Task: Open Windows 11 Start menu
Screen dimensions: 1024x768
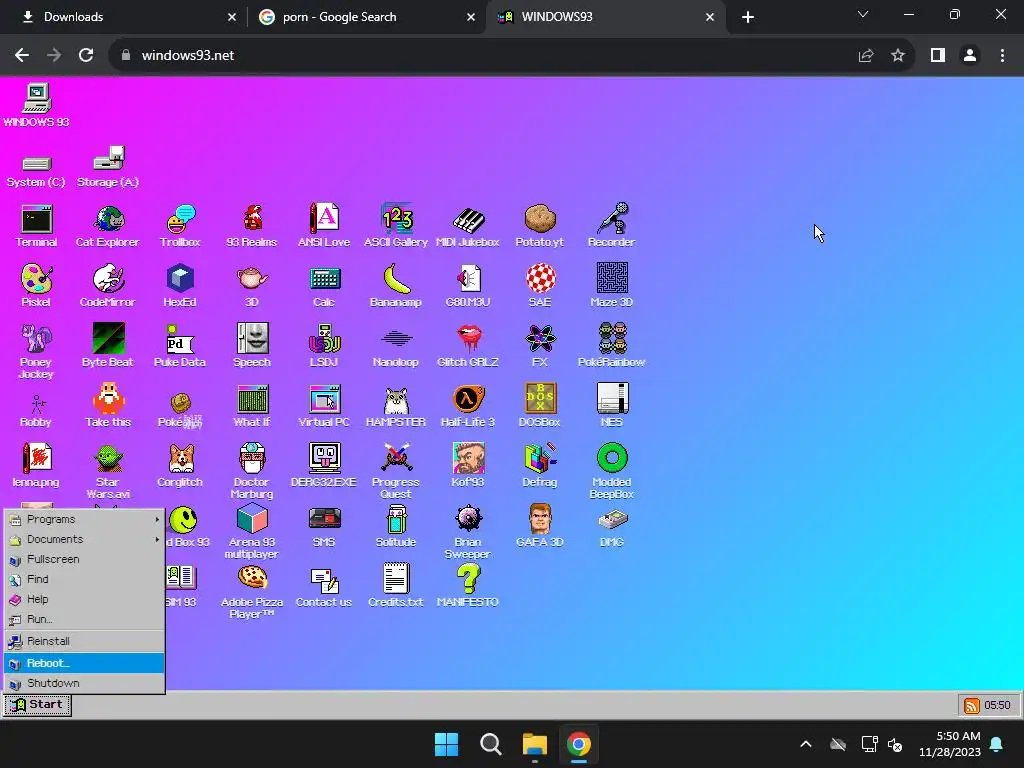Action: click(x=447, y=744)
